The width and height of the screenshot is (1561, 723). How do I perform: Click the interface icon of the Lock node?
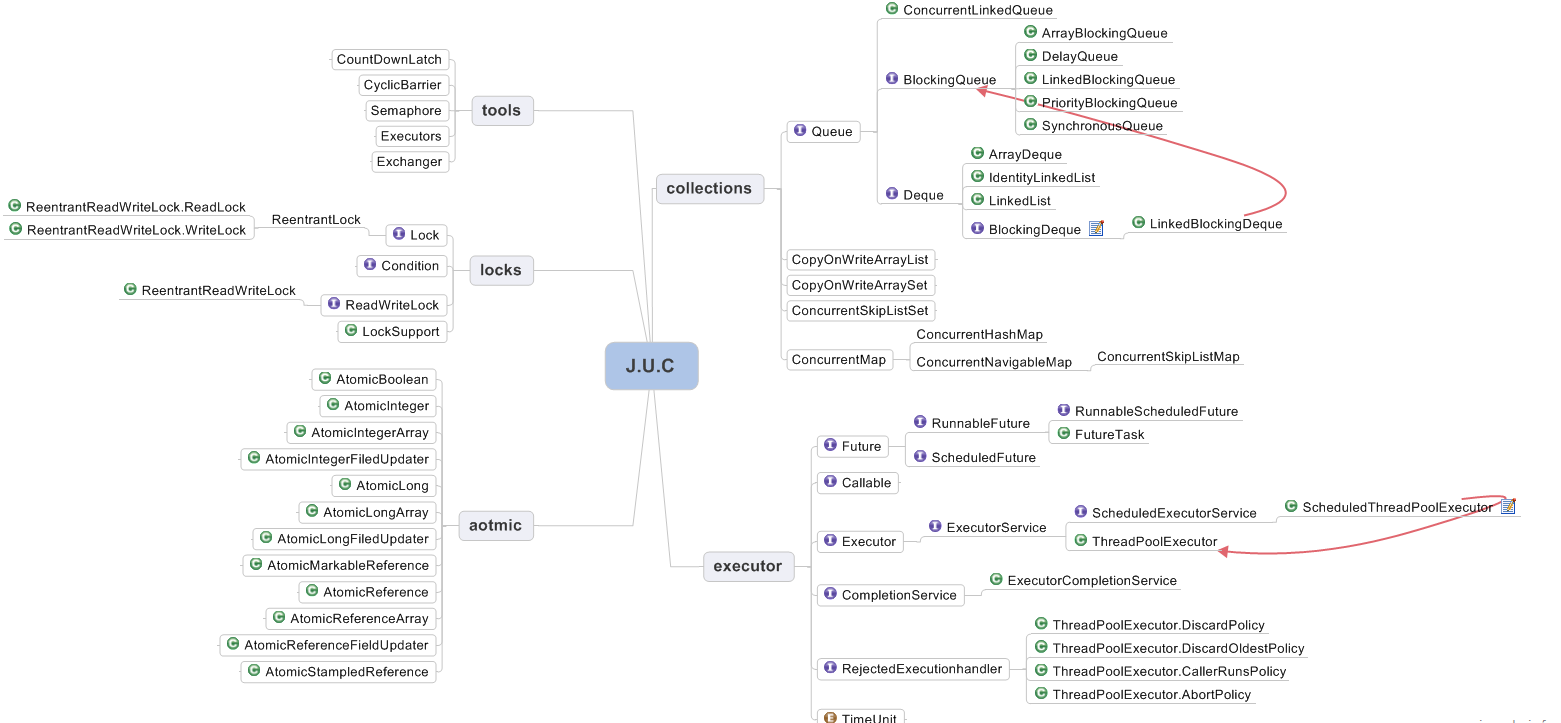[399, 234]
